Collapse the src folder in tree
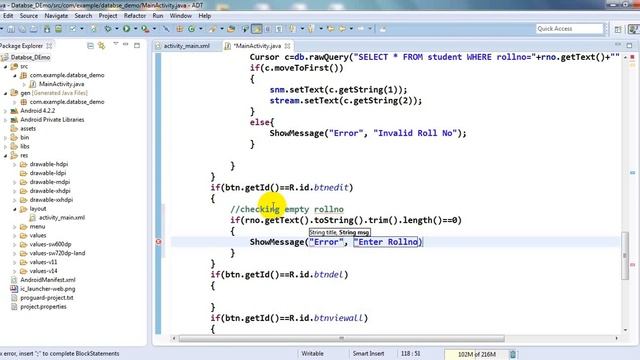The width and height of the screenshot is (640, 360). coord(6,66)
